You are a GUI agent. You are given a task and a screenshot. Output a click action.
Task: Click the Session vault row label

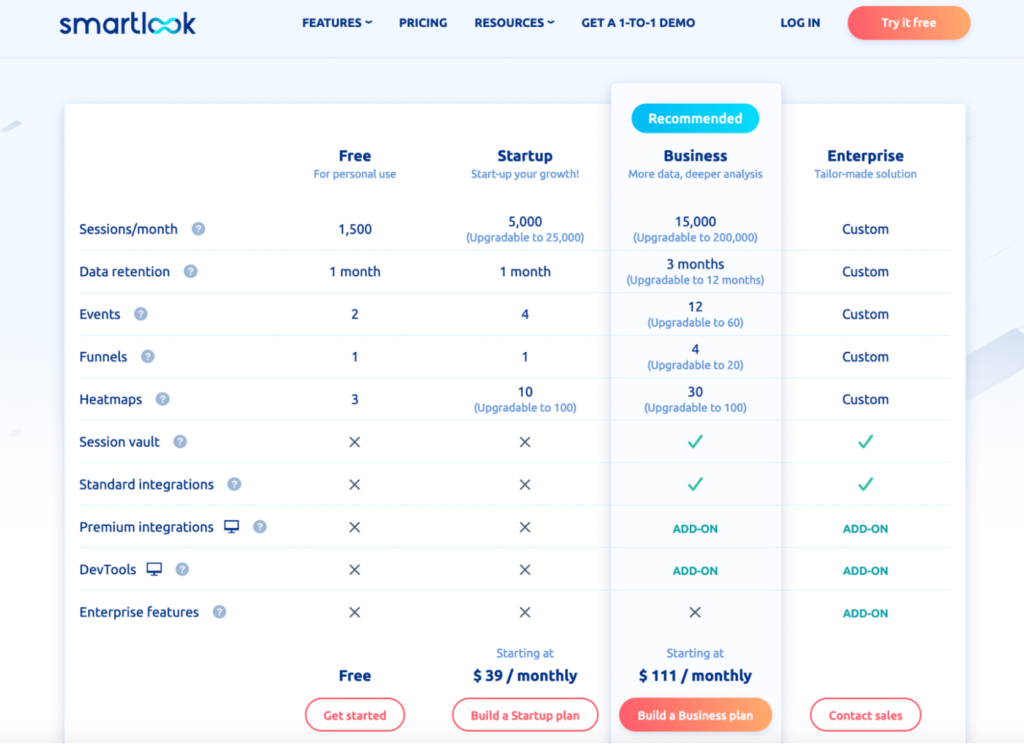click(120, 442)
